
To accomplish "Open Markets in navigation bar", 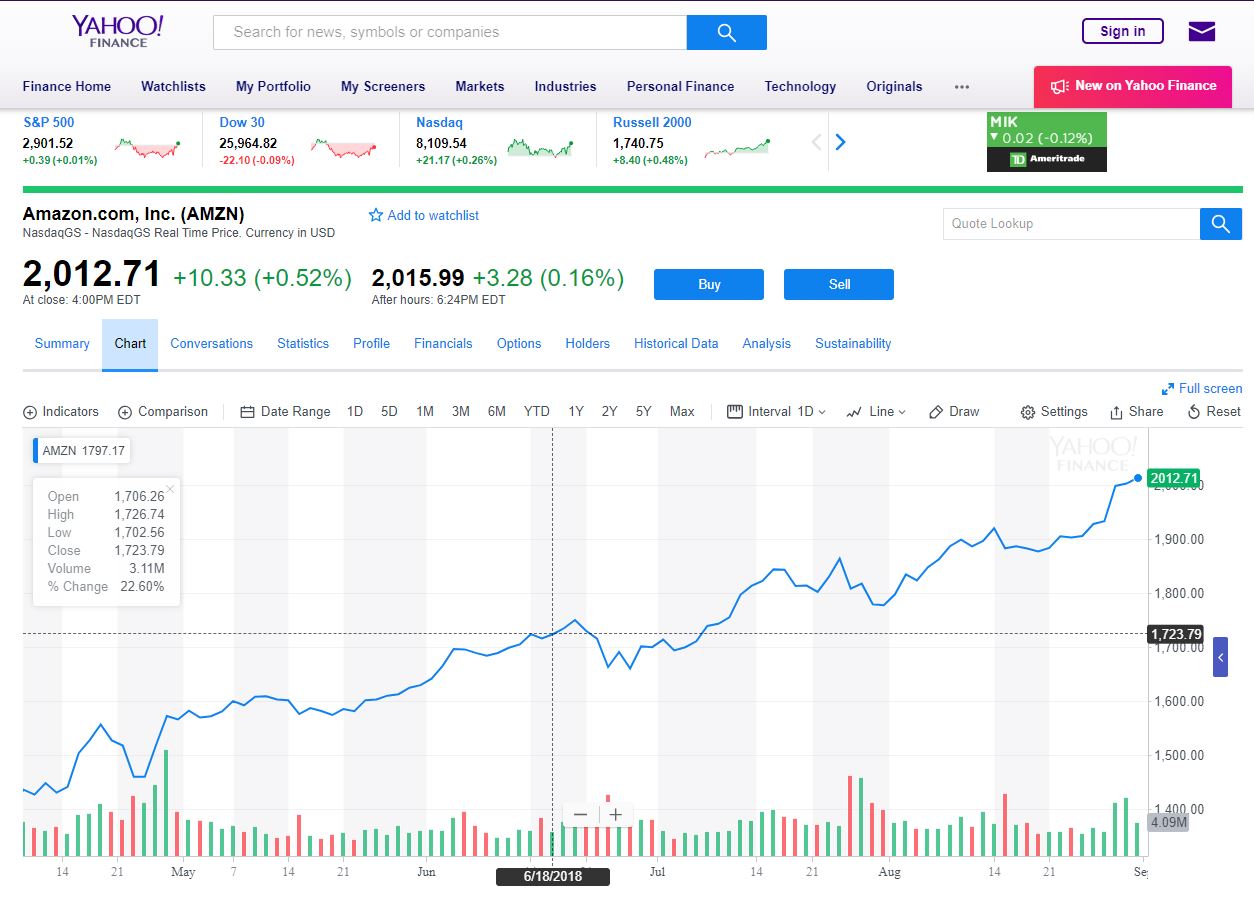I will [480, 87].
